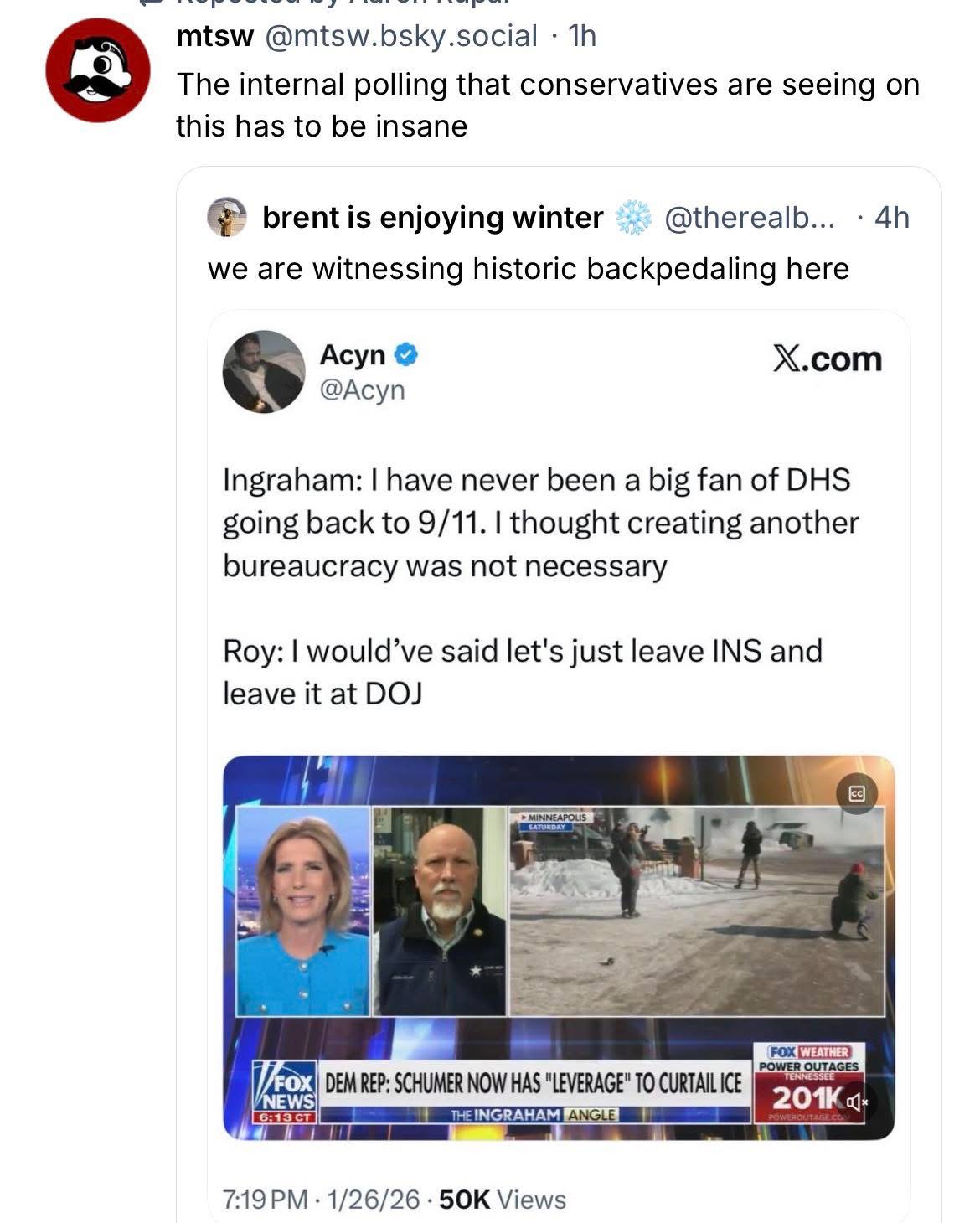Open the "historic backpedaling" quoted post text
The image size is (980, 1223).
click(528, 268)
